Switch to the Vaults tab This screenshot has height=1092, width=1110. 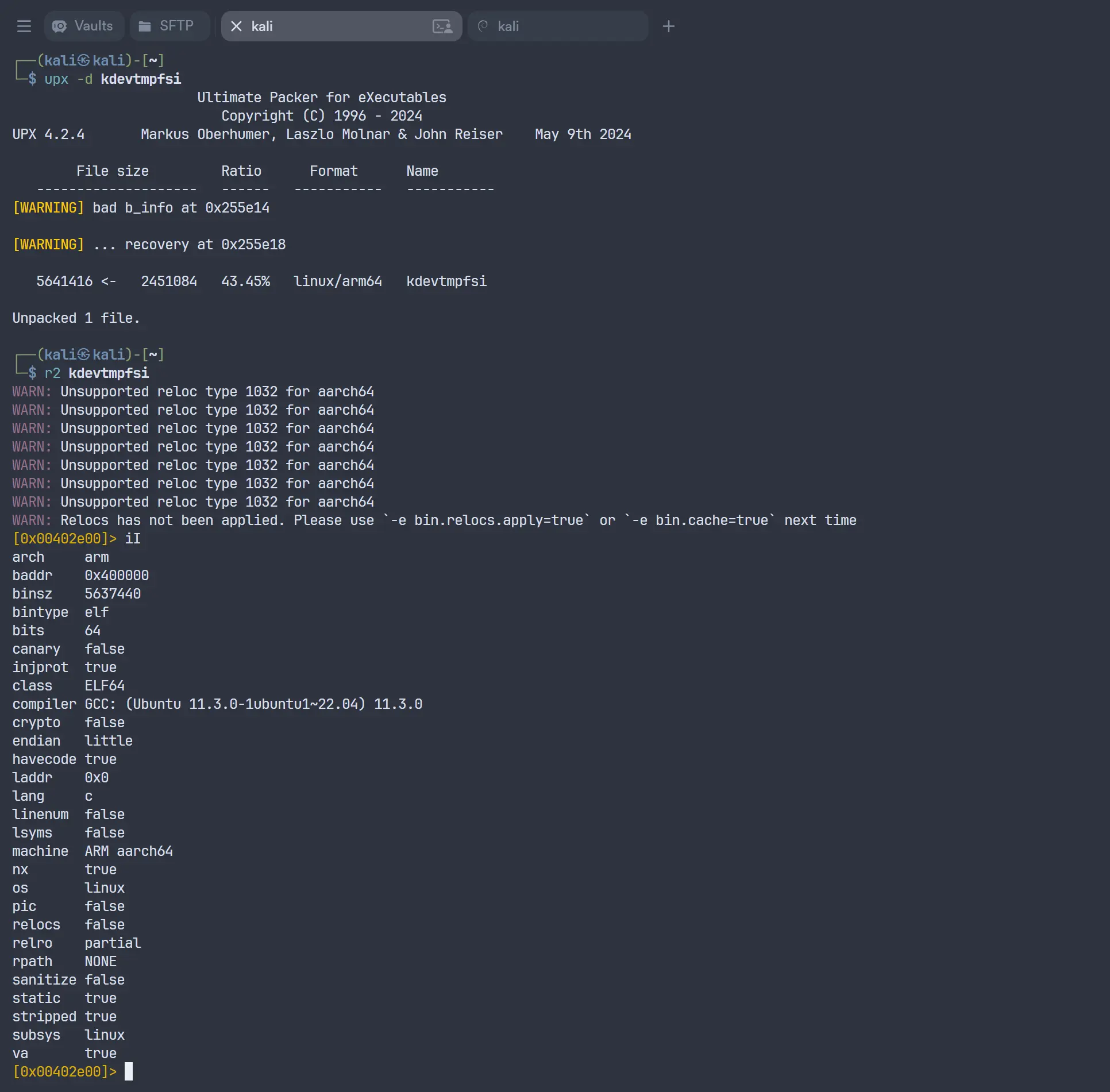tap(93, 26)
